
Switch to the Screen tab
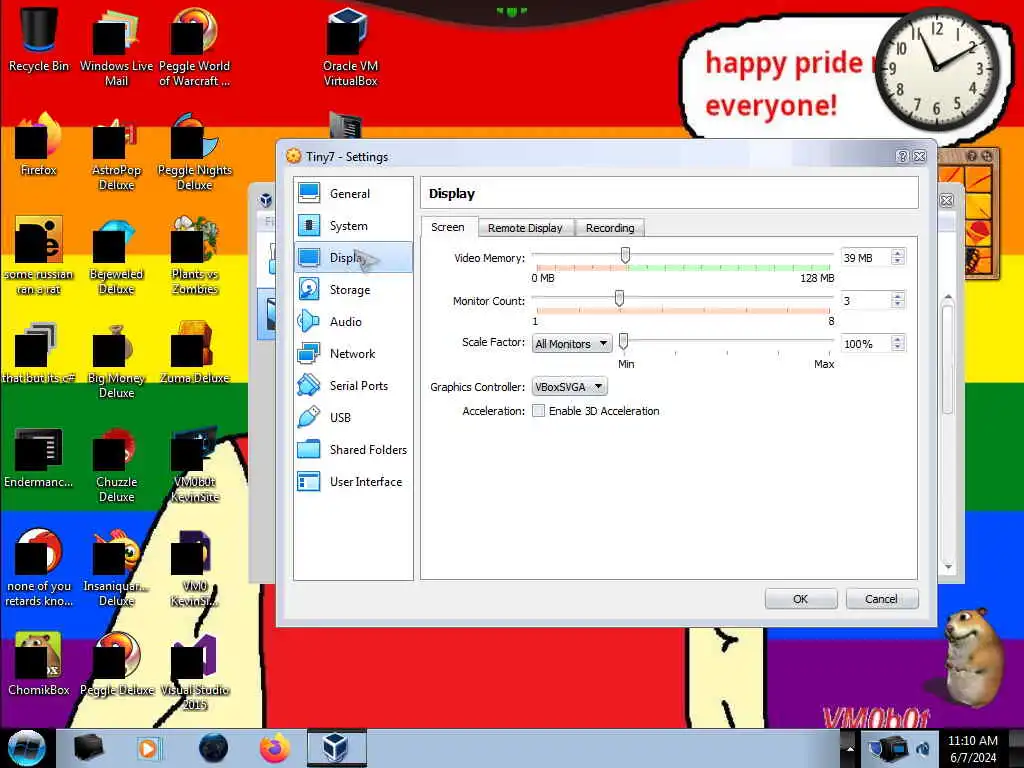(x=448, y=227)
